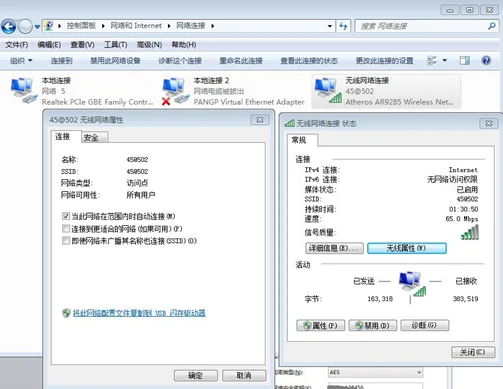Click 关闭(C) in the status dialog
Image resolution: width=503 pixels, height=389 pixels.
pos(473,352)
